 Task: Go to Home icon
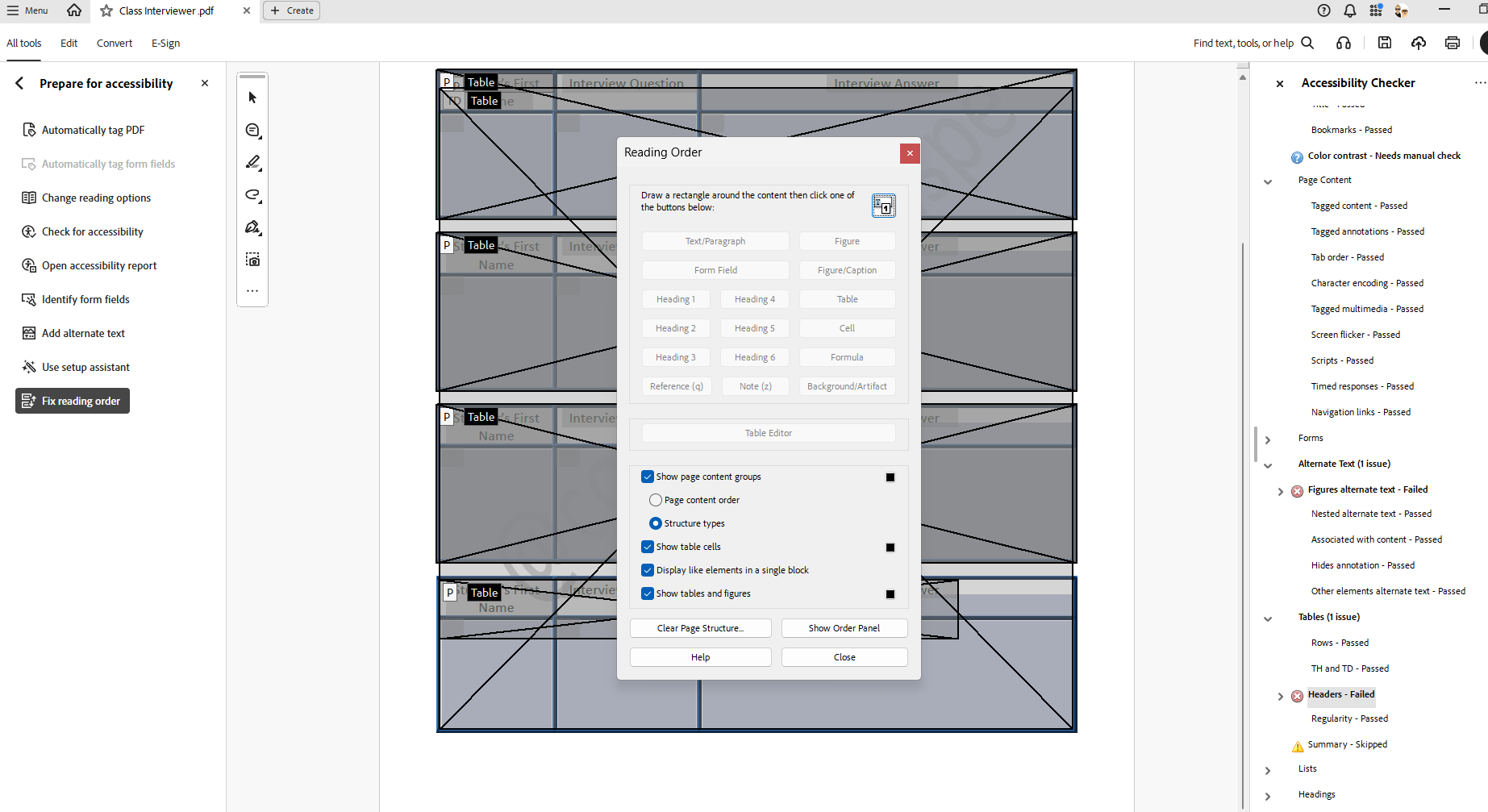(x=74, y=10)
